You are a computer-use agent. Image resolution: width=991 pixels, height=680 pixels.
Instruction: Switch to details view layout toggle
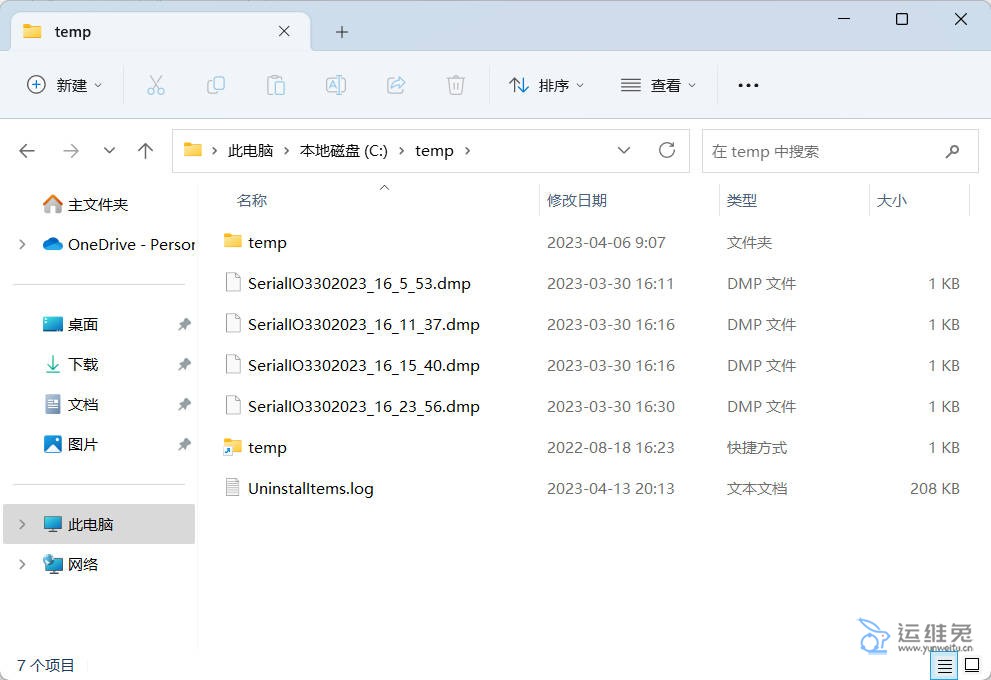coord(944,665)
